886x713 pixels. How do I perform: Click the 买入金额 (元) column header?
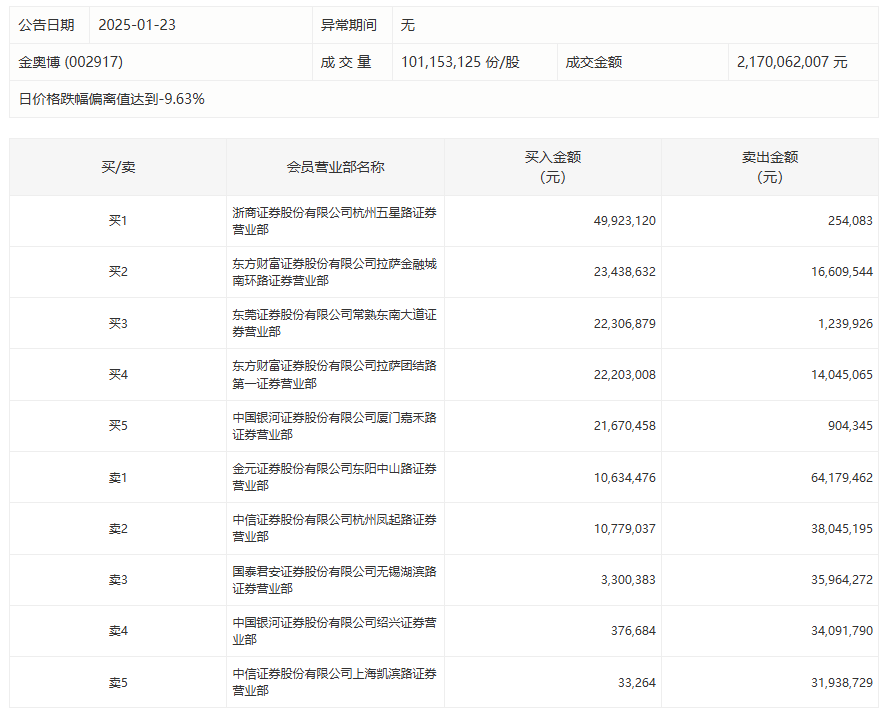(553, 167)
